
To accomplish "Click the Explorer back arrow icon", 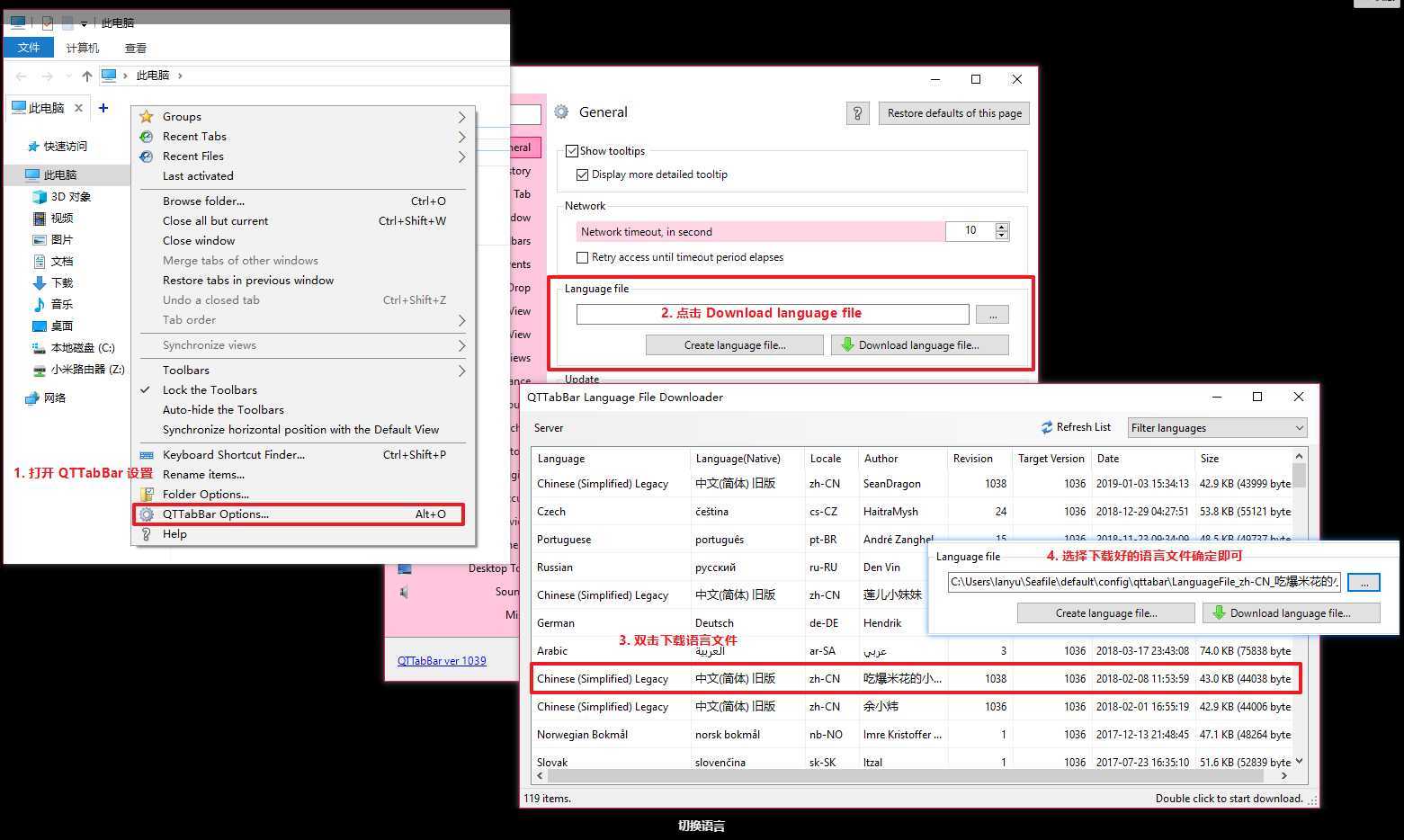I will [x=22, y=76].
